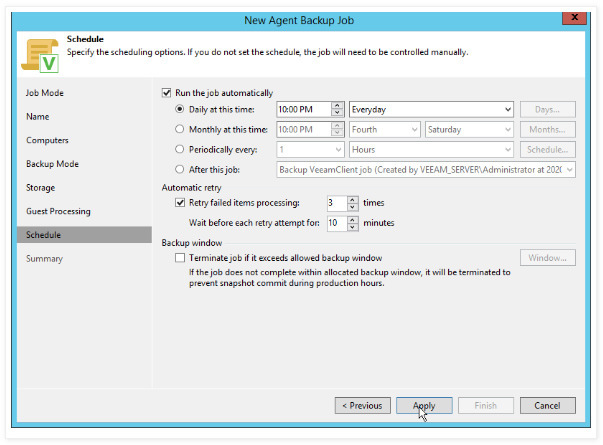Open the Guest Processing step
The image size is (603, 445).
(x=58, y=211)
